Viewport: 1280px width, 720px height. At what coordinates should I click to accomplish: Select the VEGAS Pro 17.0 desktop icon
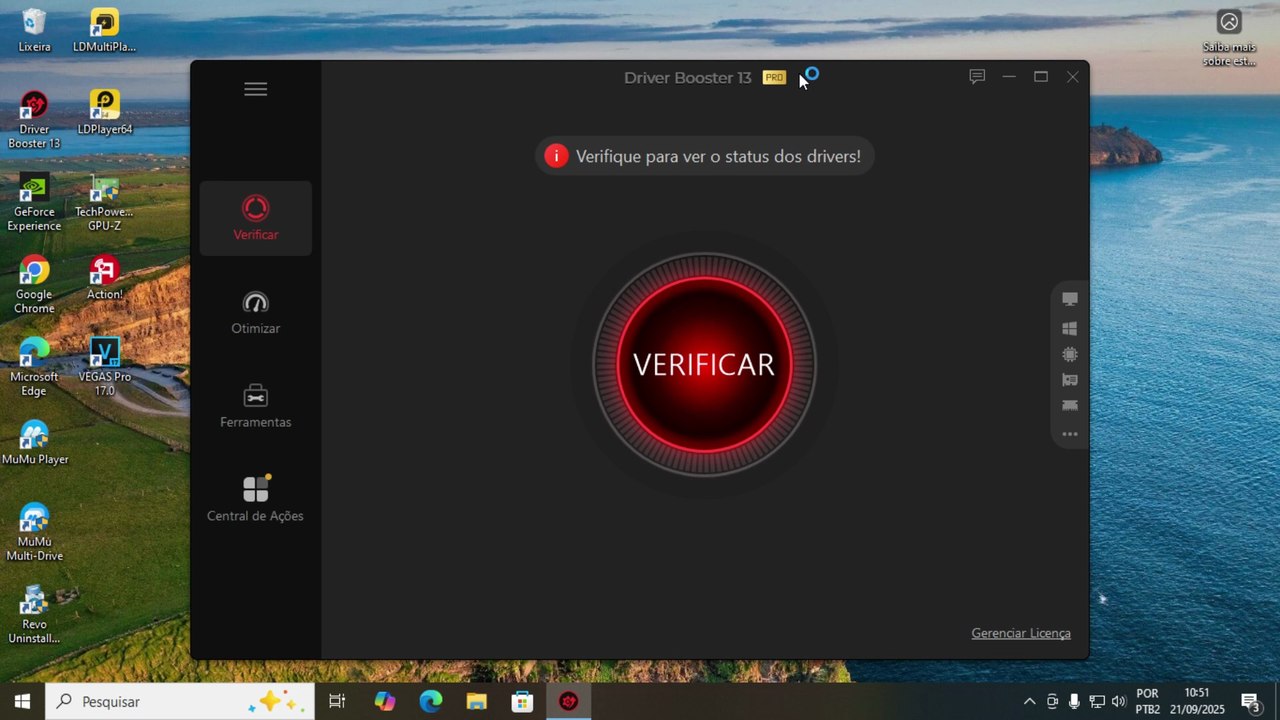tap(104, 367)
